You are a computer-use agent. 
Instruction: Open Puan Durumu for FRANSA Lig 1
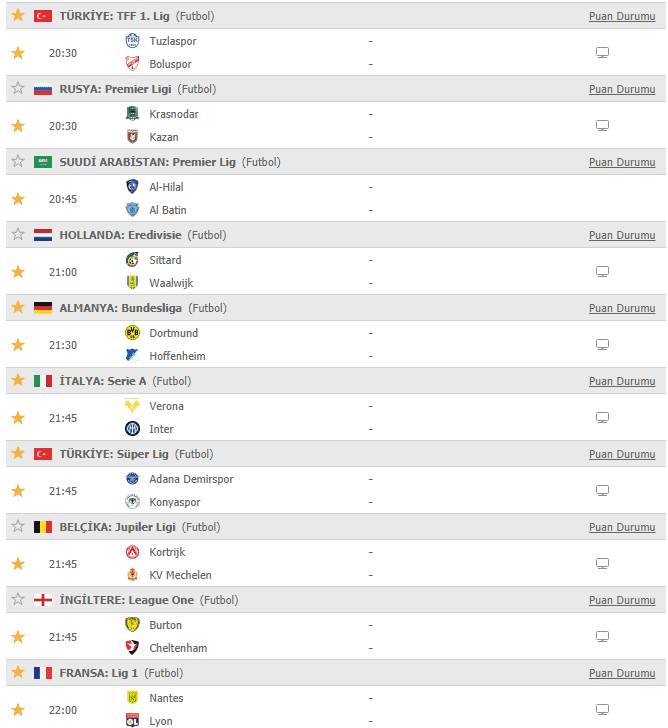[x=622, y=673]
